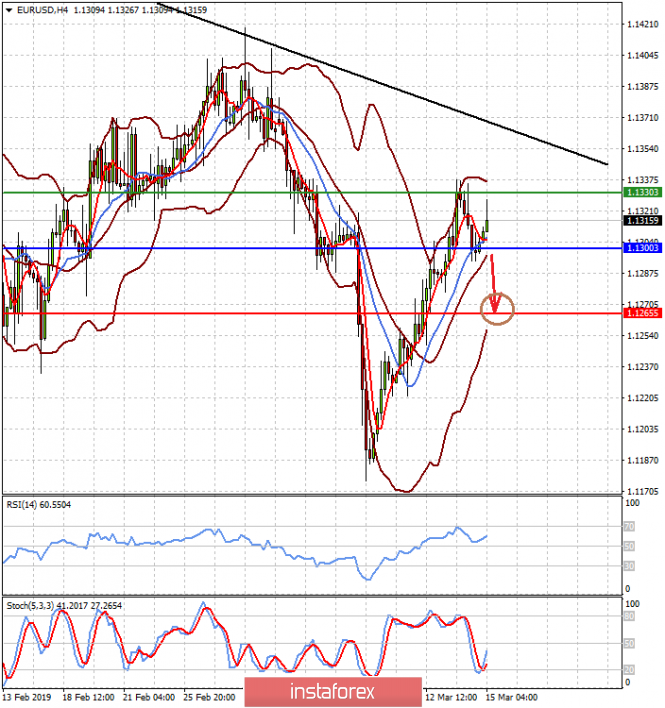This screenshot has width=665, height=708.
Task: Click the RSI 70 level scale label
Action: [629, 526]
